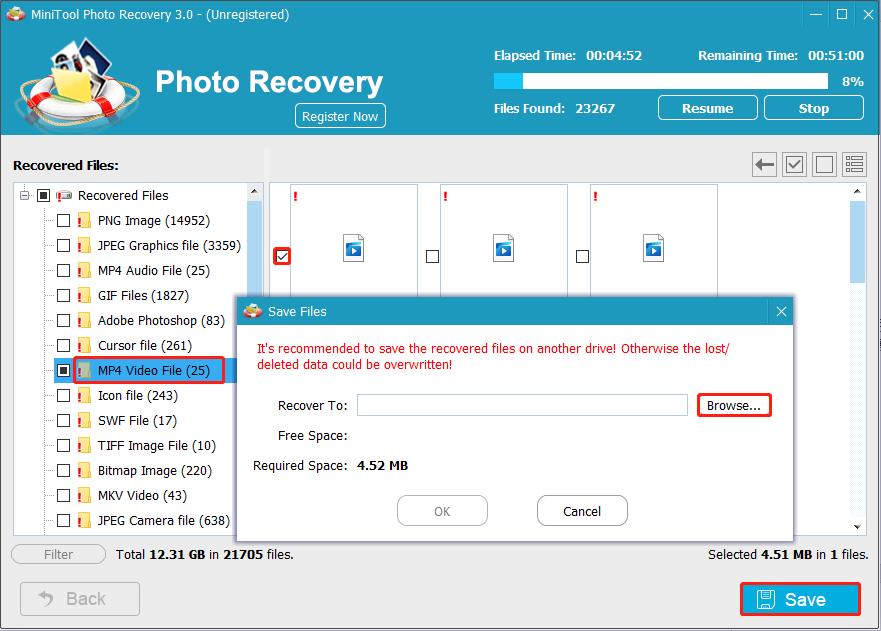Switch to list view icon
This screenshot has width=881, height=631.
[x=854, y=165]
